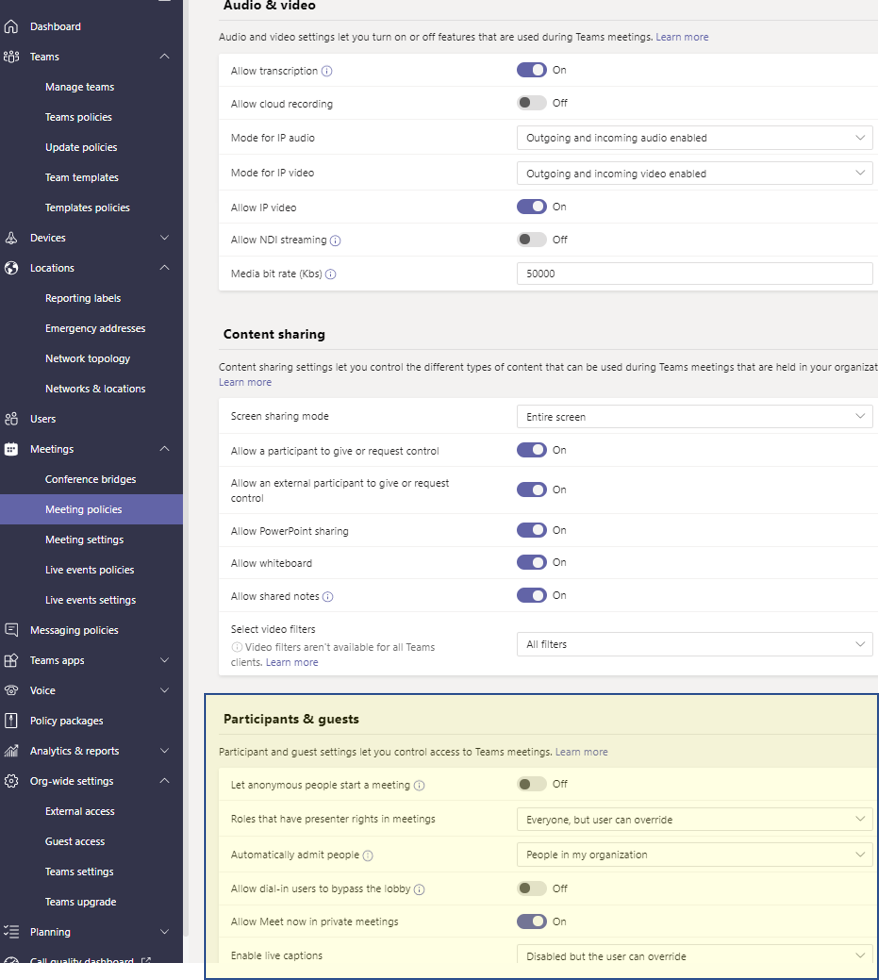Click Learn more in Audio & video section

point(682,36)
